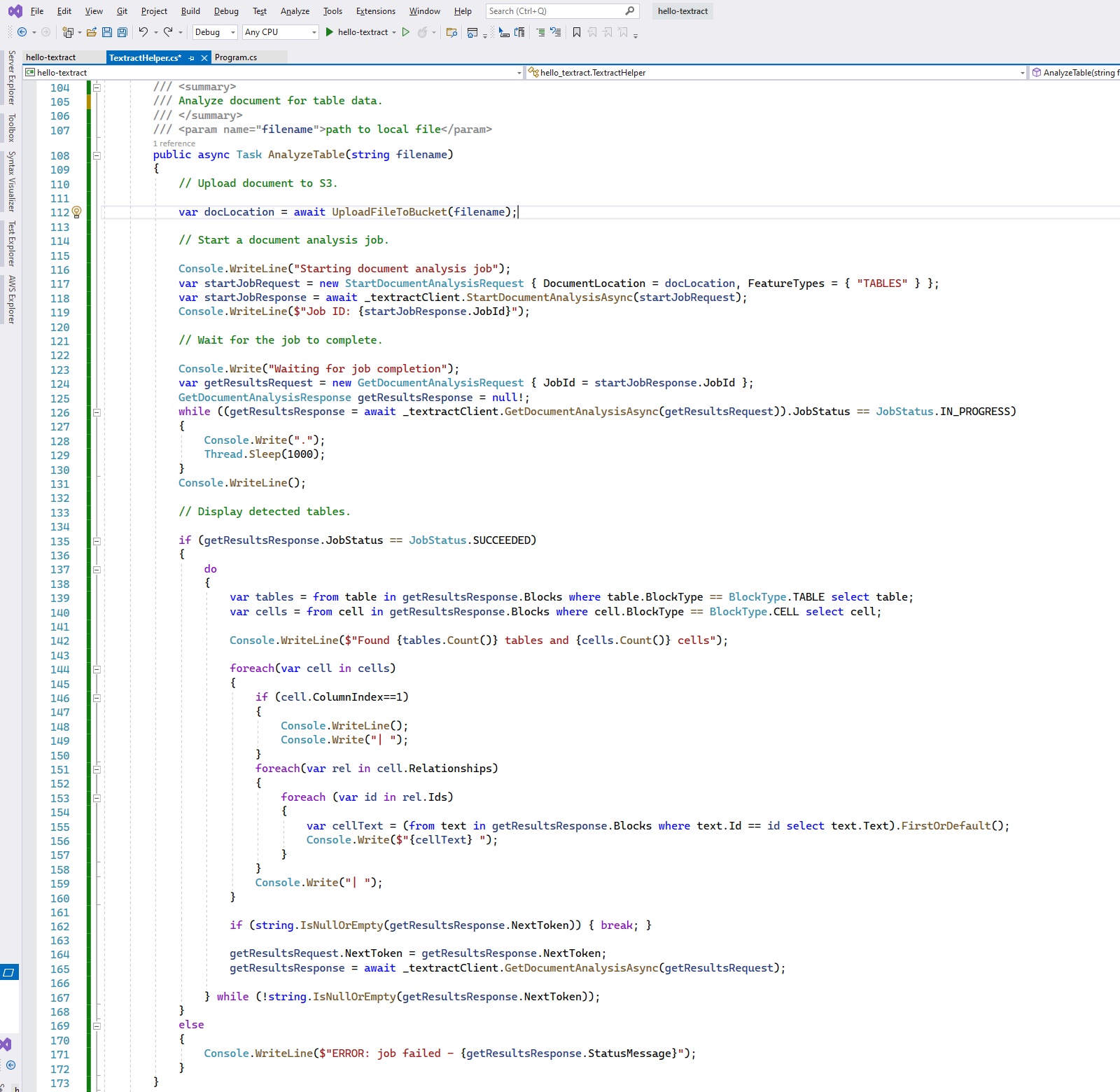Open the hello_textract.TextractHelper type dropdown
This screenshot has width=1120, height=1092.
(x=777, y=73)
